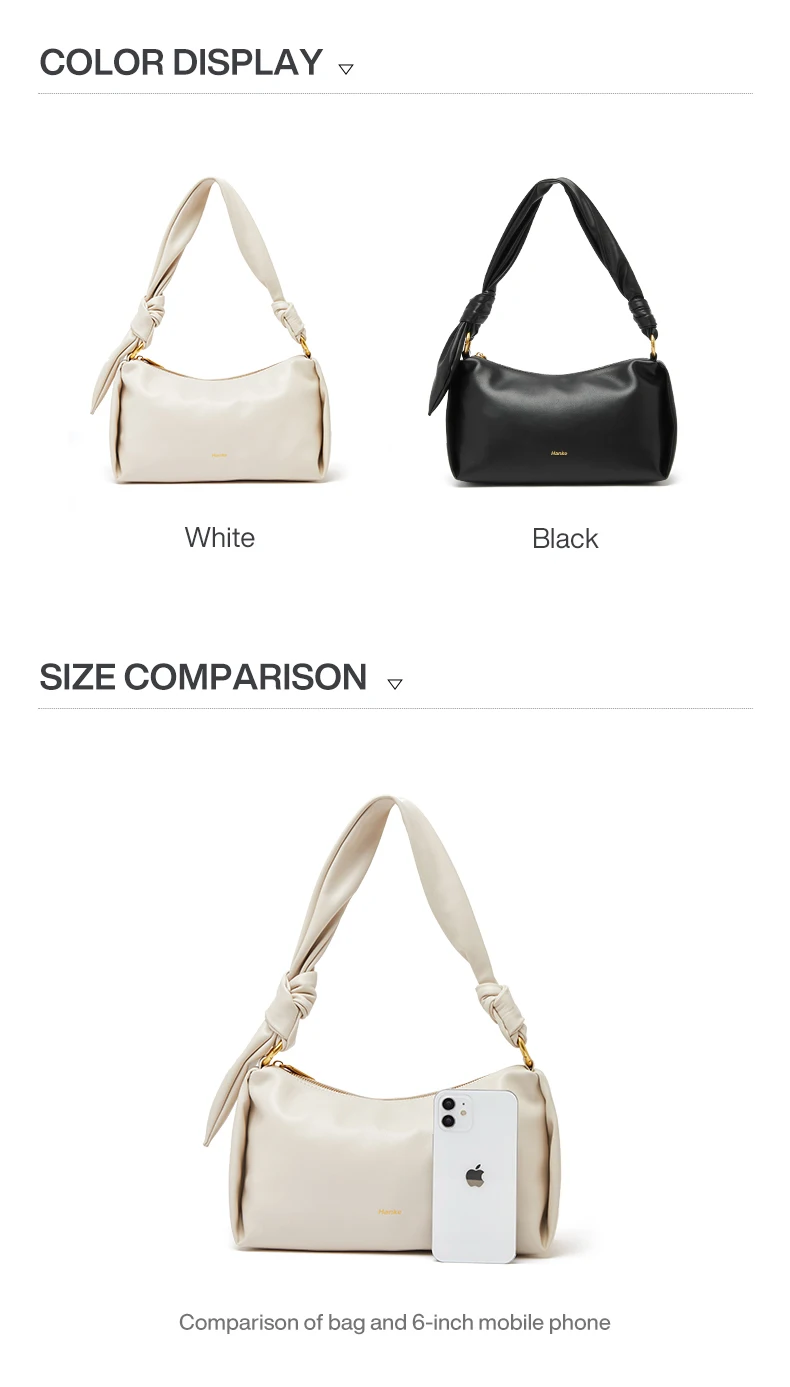The image size is (790, 1387).
Task: Click the Apple logo on the phone
Action: pos(475,1176)
